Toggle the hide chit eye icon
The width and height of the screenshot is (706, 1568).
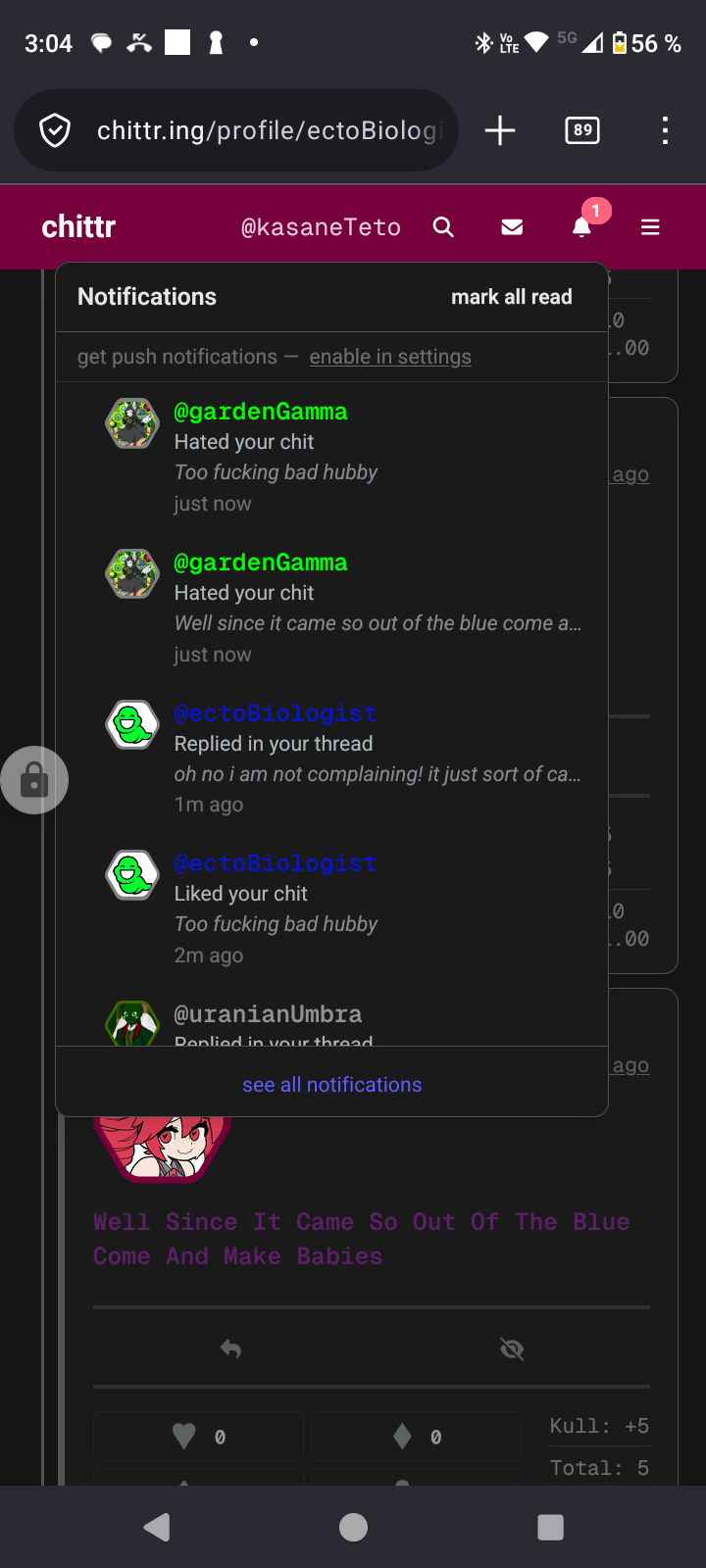pos(512,1349)
